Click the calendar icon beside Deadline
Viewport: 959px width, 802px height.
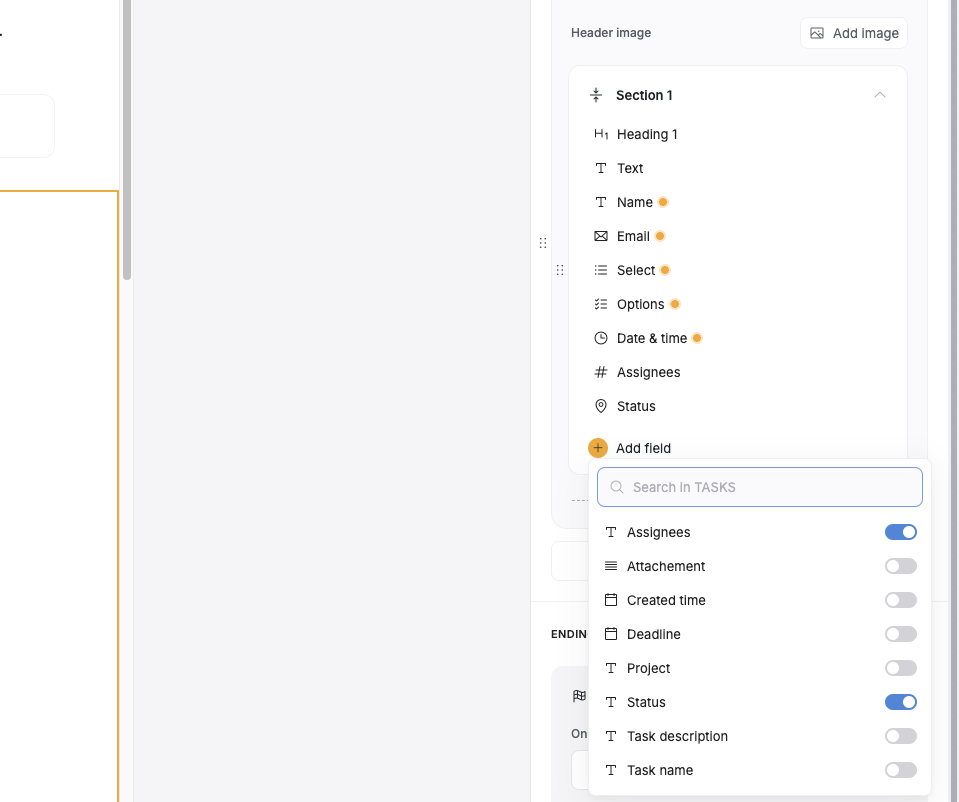[610, 634]
